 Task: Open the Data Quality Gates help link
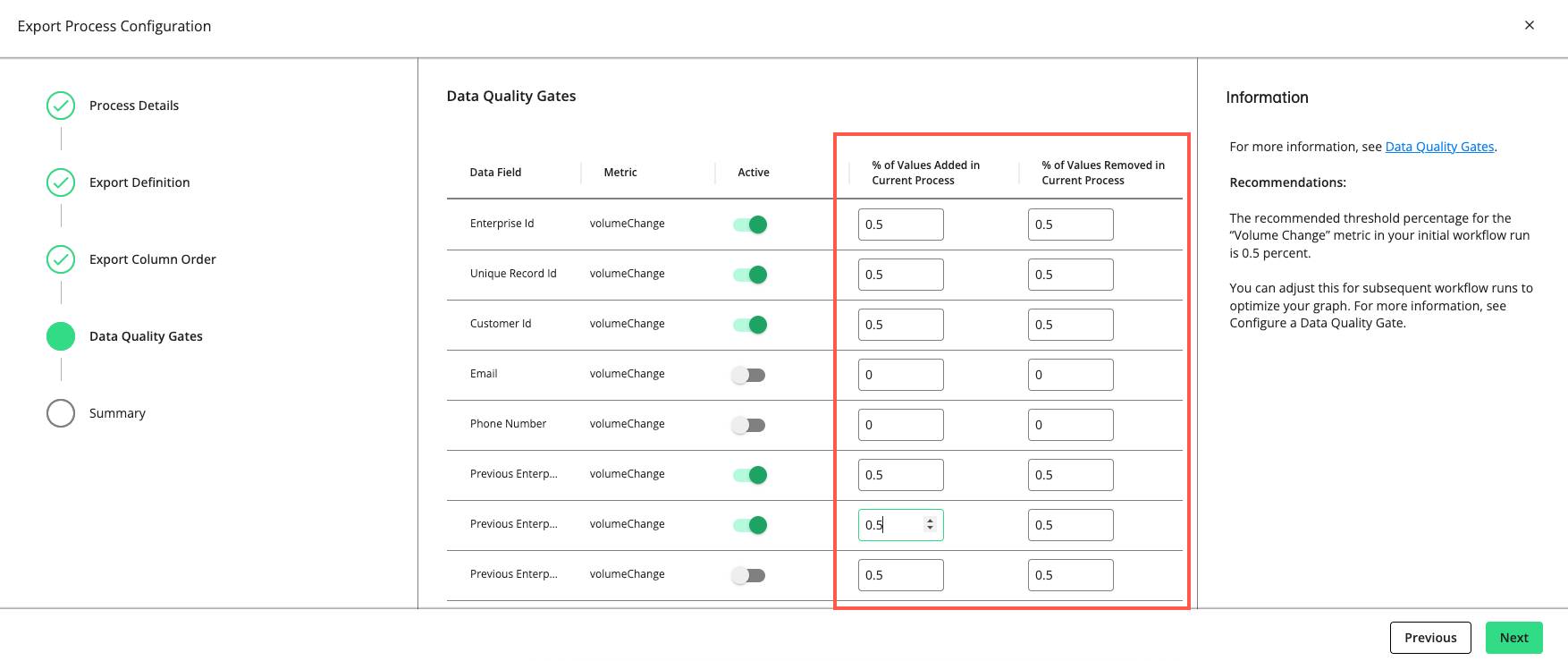(1439, 147)
